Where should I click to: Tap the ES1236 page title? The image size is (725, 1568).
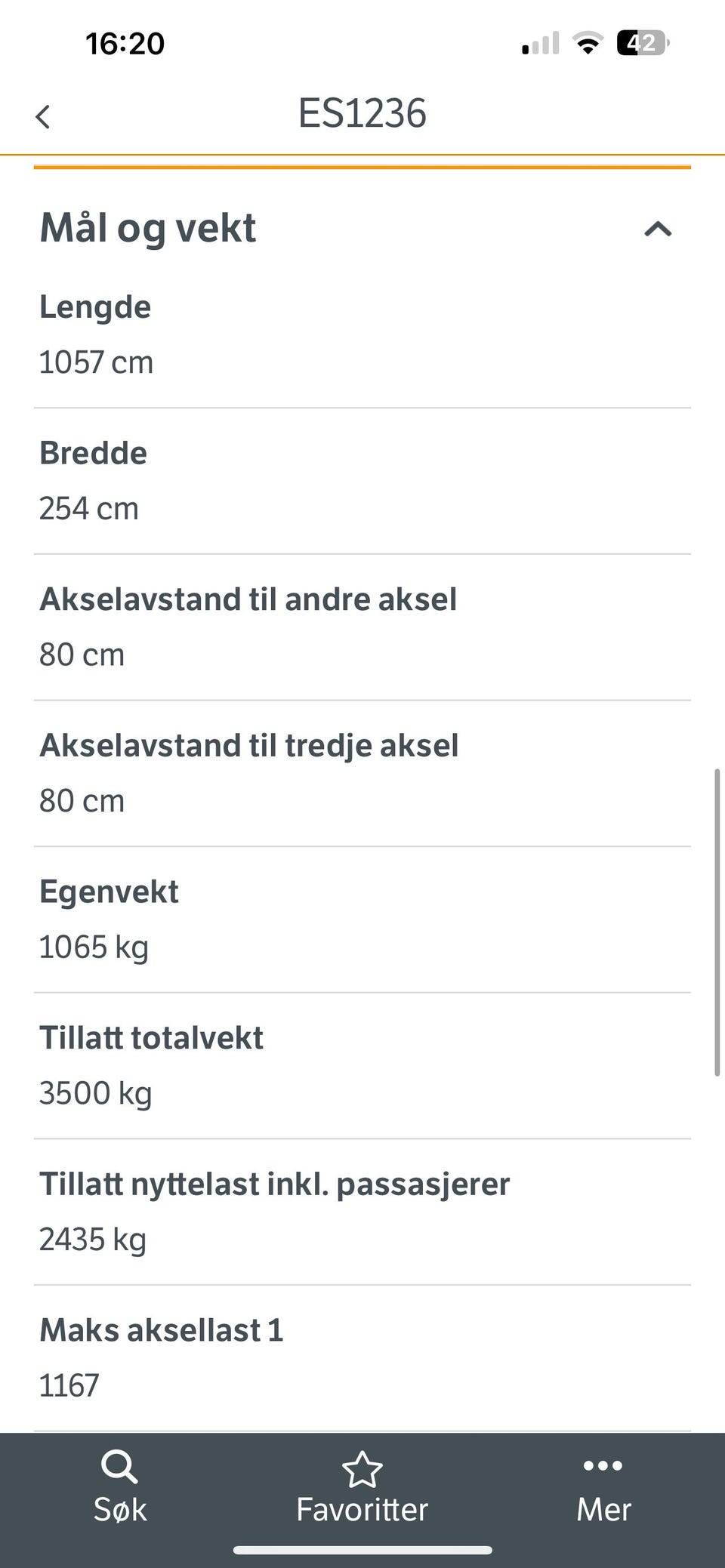[362, 114]
